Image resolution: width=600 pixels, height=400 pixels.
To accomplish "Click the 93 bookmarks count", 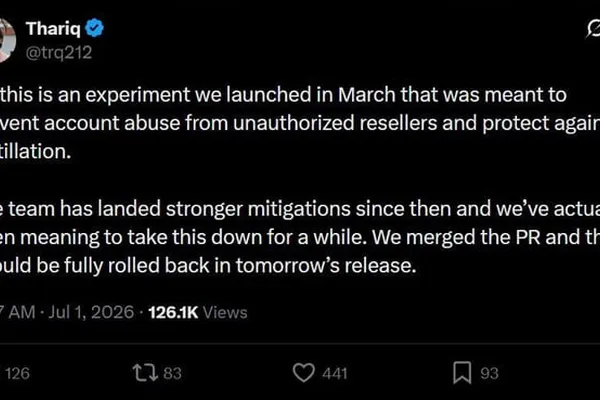I will (489, 373).
